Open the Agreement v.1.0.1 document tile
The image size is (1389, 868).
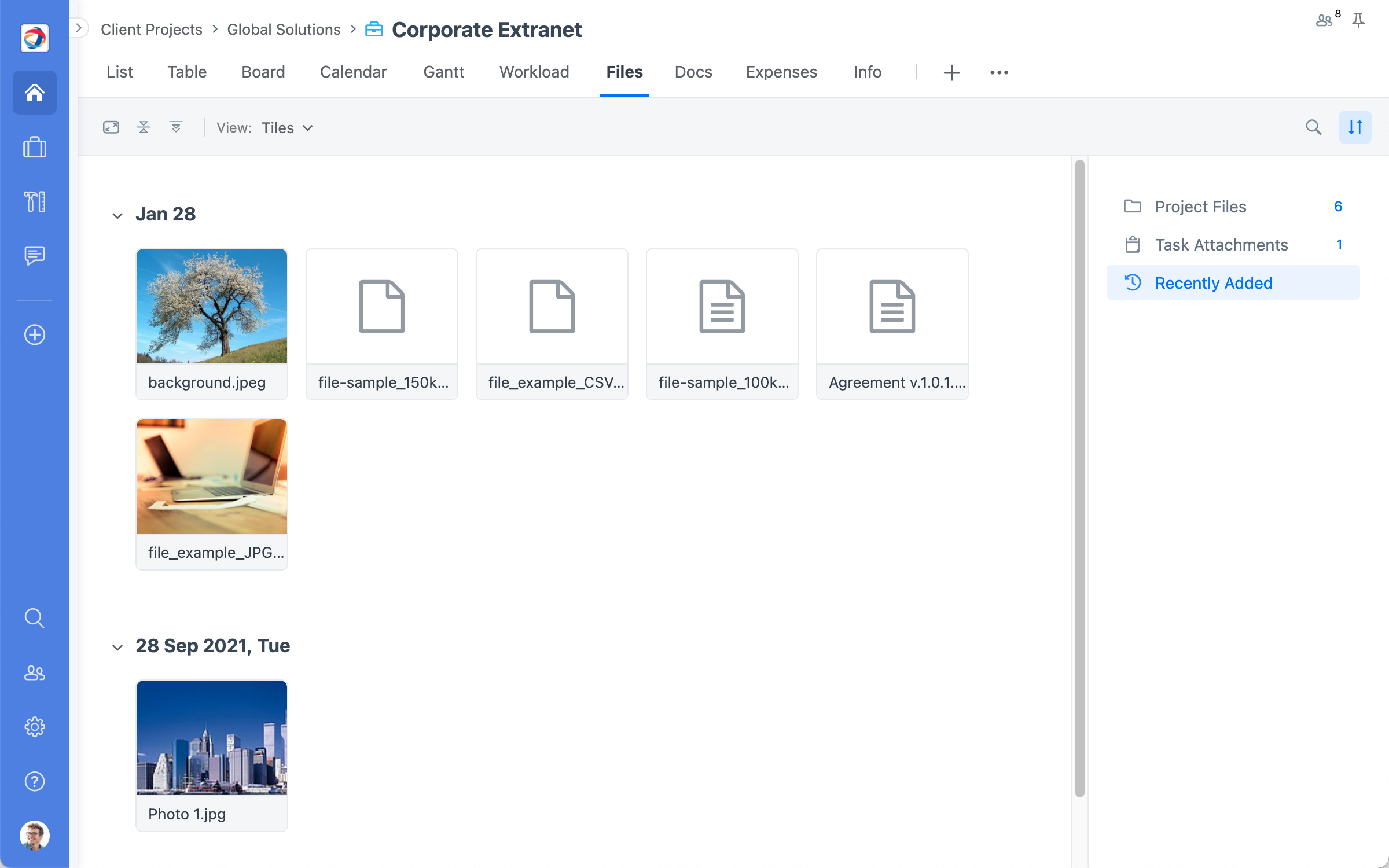click(x=892, y=324)
